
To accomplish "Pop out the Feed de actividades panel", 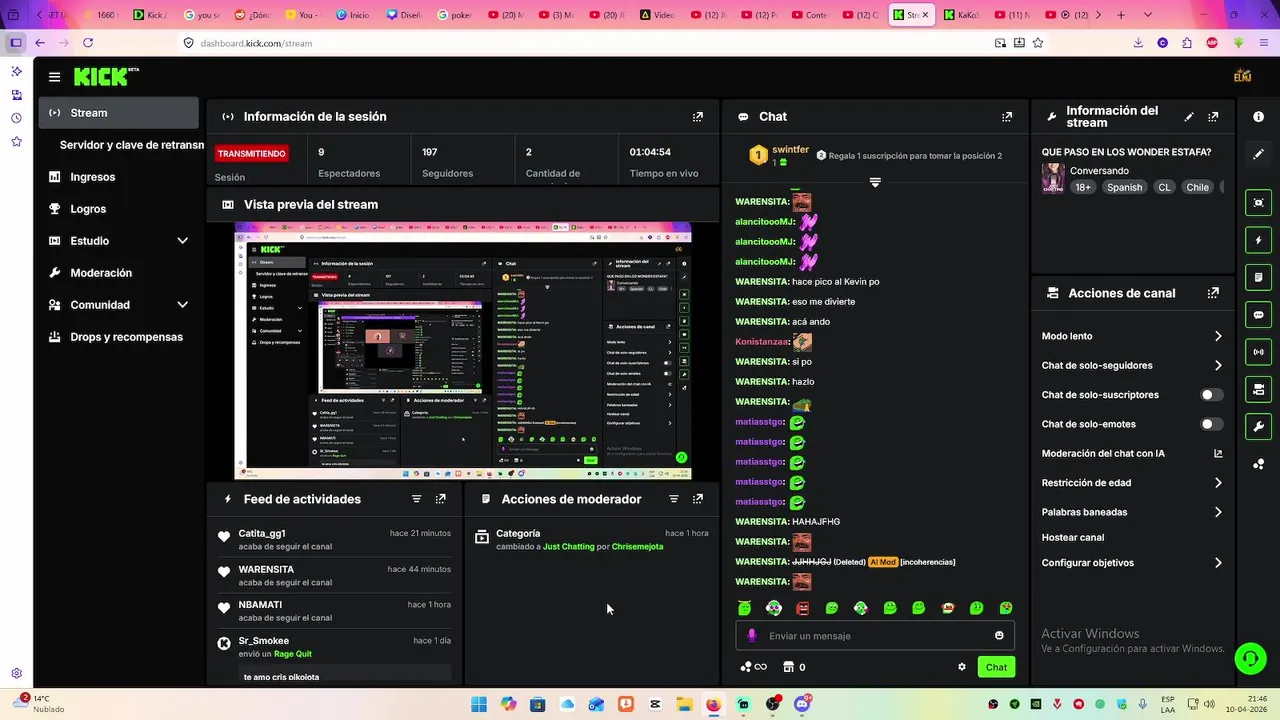I will coord(441,499).
